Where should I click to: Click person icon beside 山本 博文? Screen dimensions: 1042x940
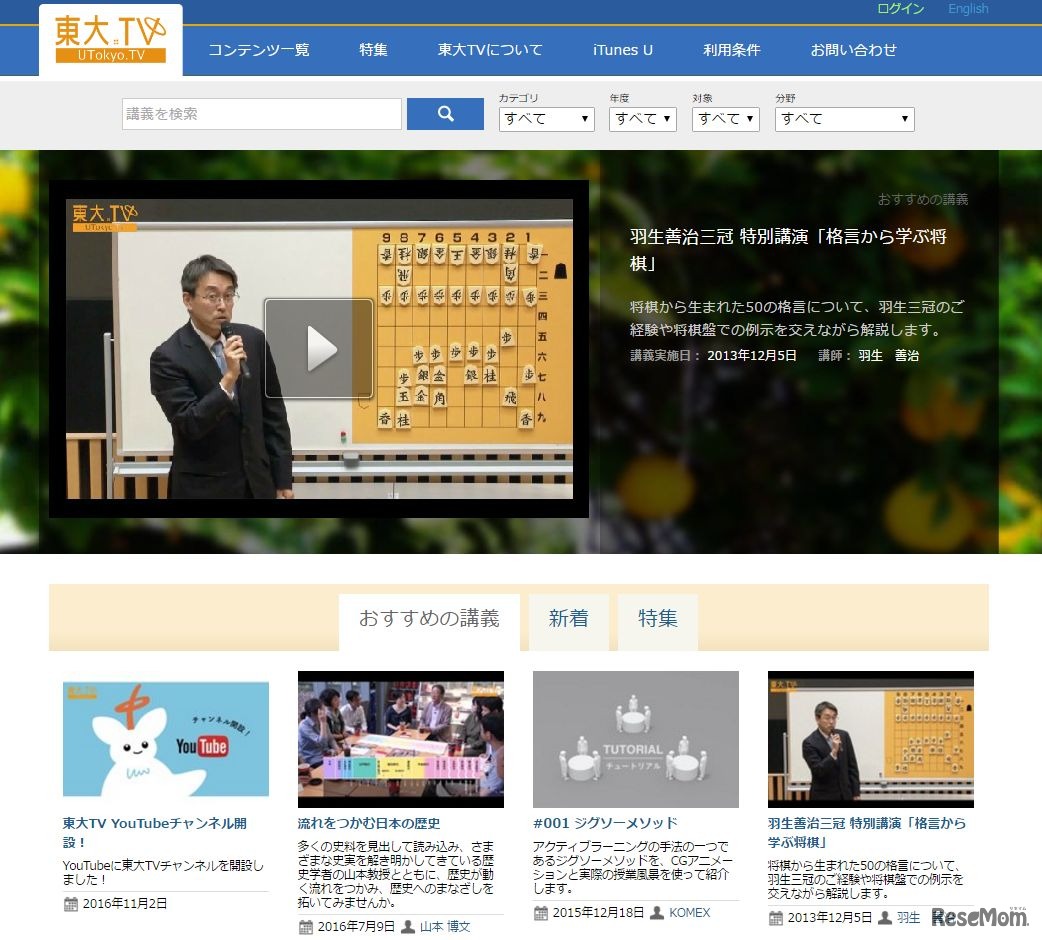pos(409,927)
